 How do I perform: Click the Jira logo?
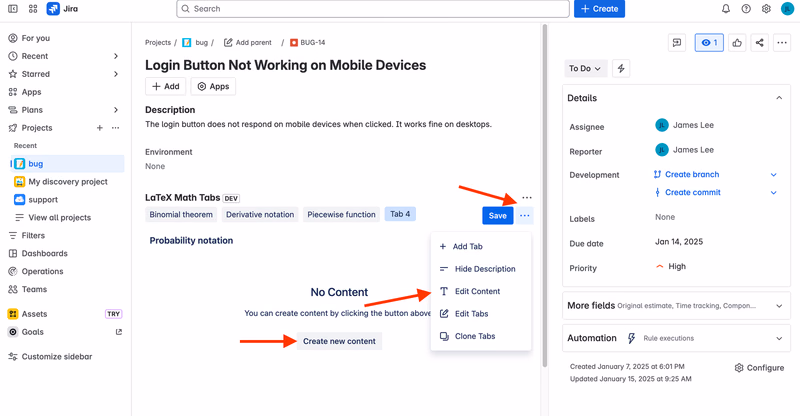click(62, 9)
